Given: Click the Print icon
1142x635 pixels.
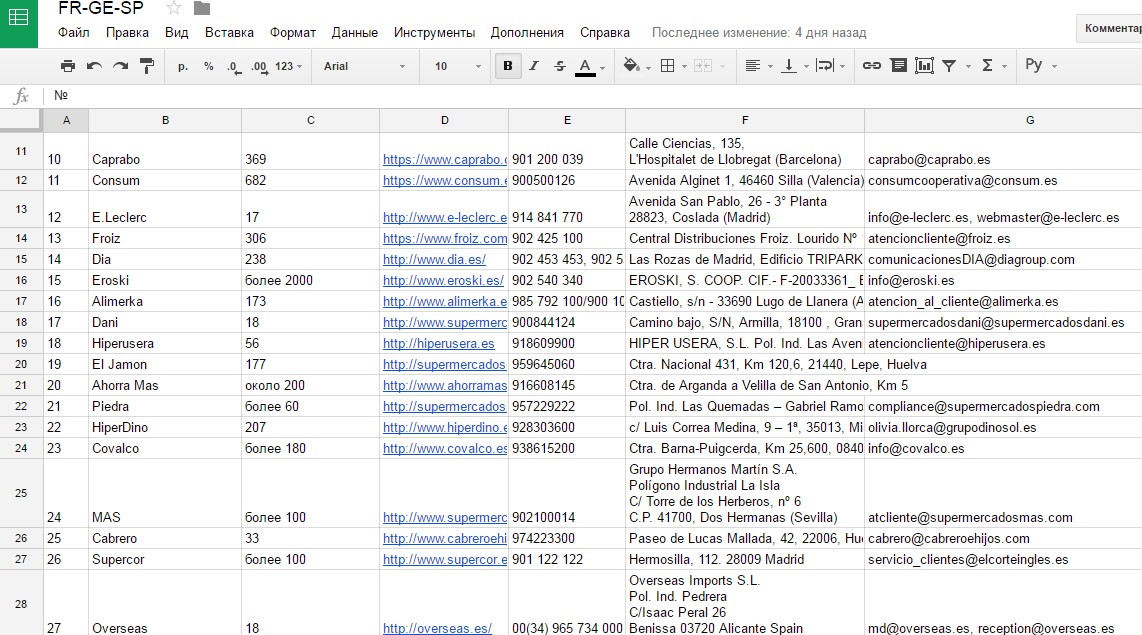Looking at the screenshot, I should click(x=68, y=66).
